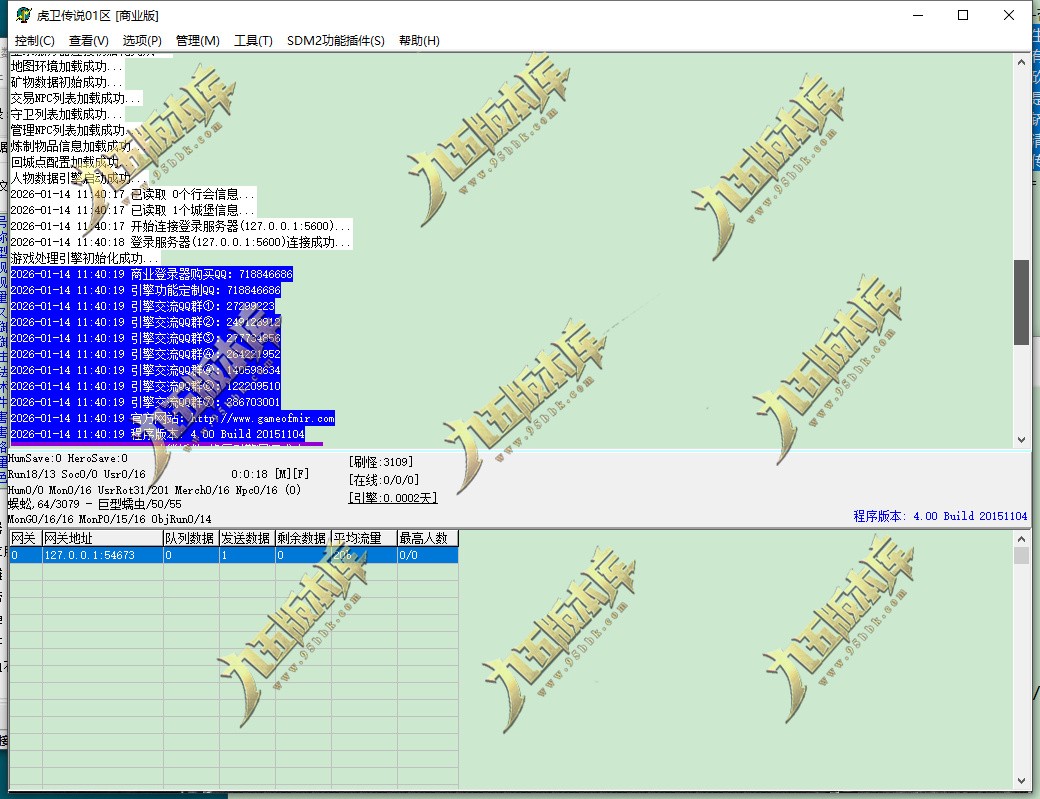
Task: Click log line 守卫列表加载成功
Action: click(66, 114)
